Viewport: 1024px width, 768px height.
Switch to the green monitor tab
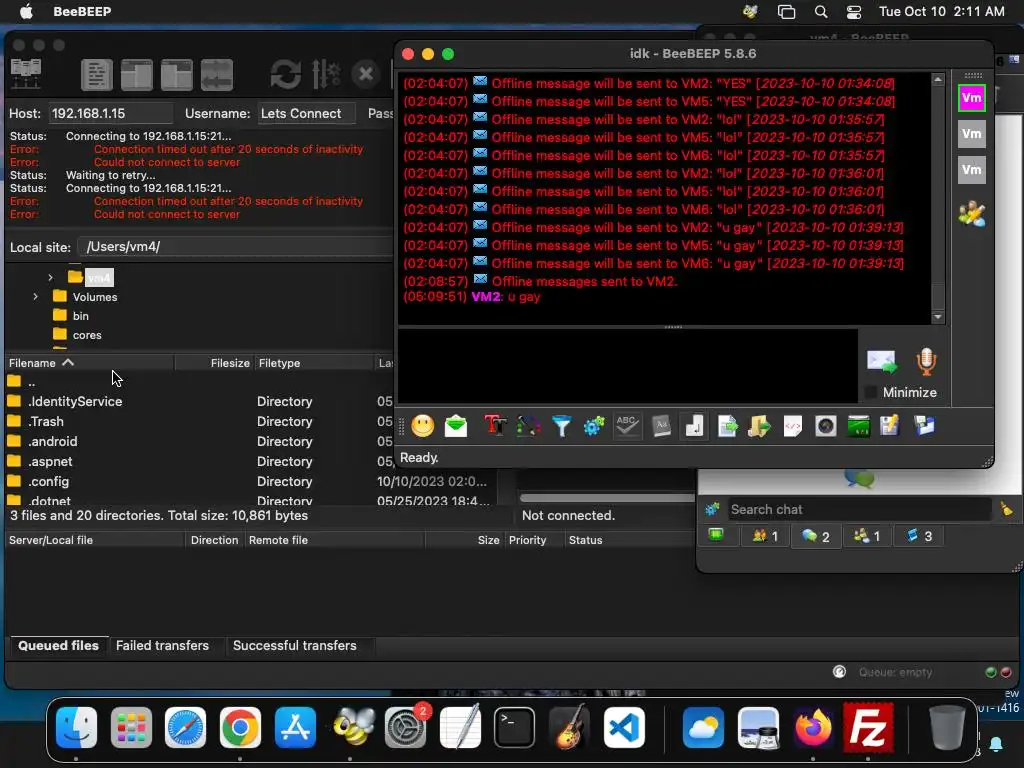[716, 536]
